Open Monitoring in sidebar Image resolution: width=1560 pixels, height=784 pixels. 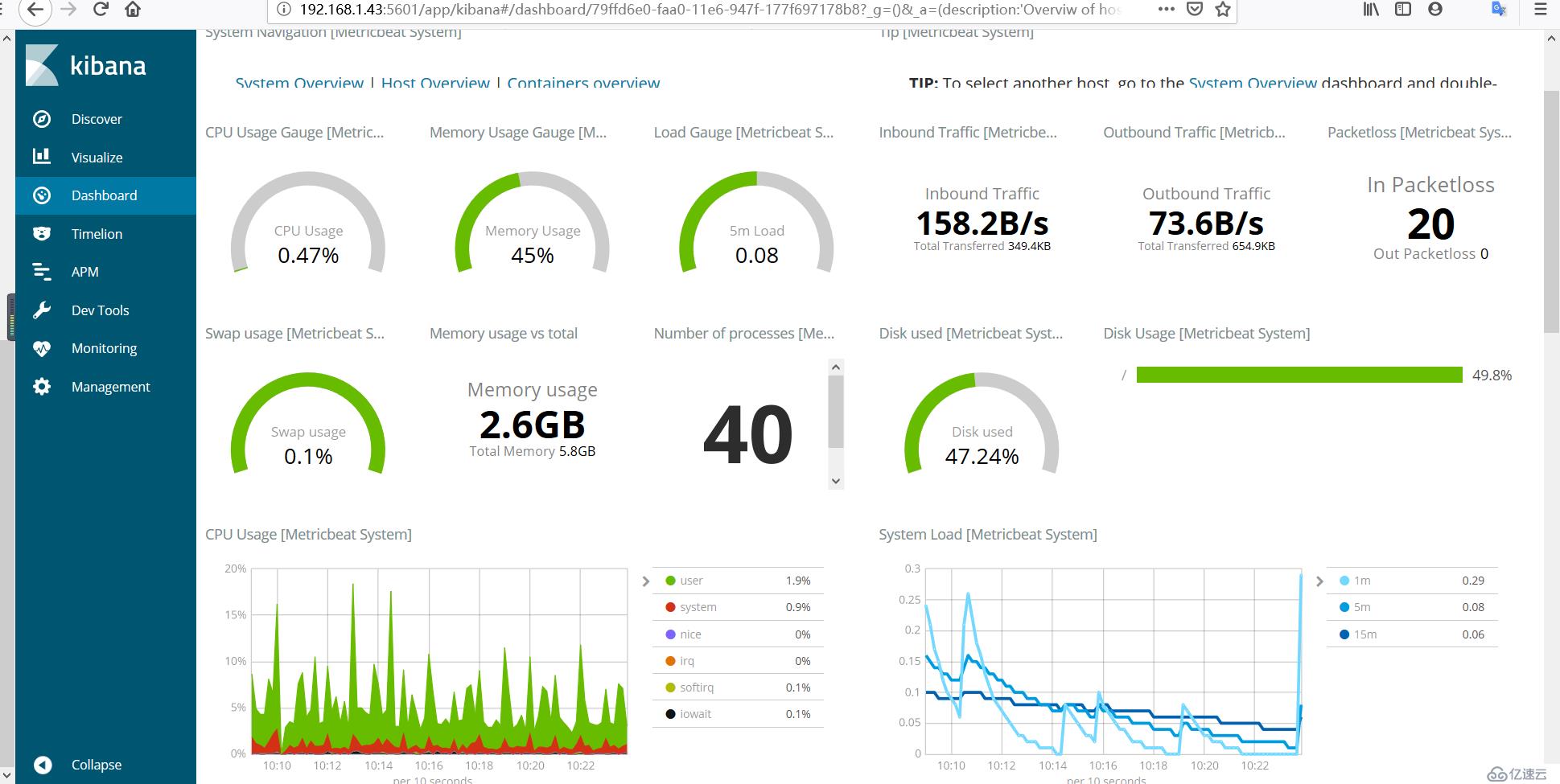[104, 348]
